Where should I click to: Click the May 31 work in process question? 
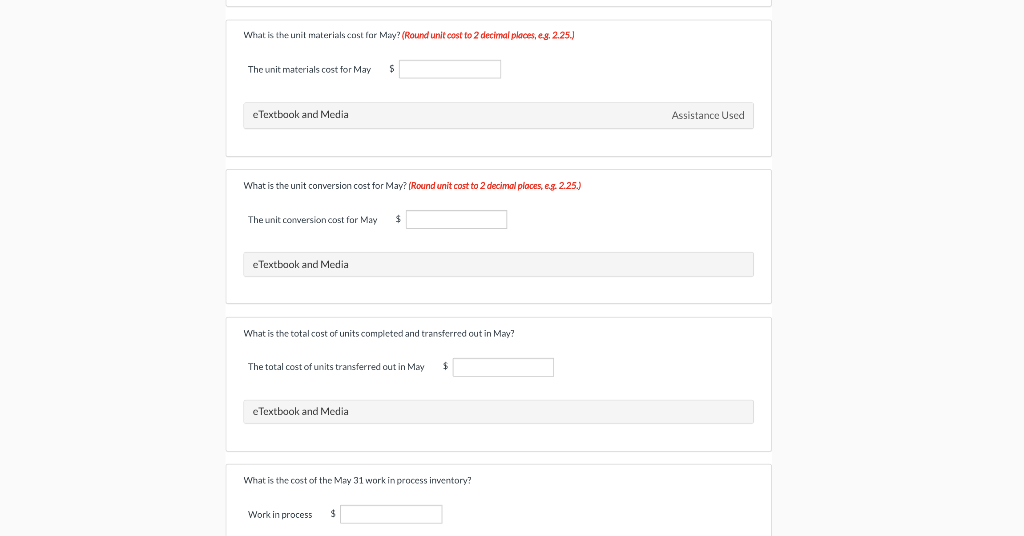pos(357,480)
